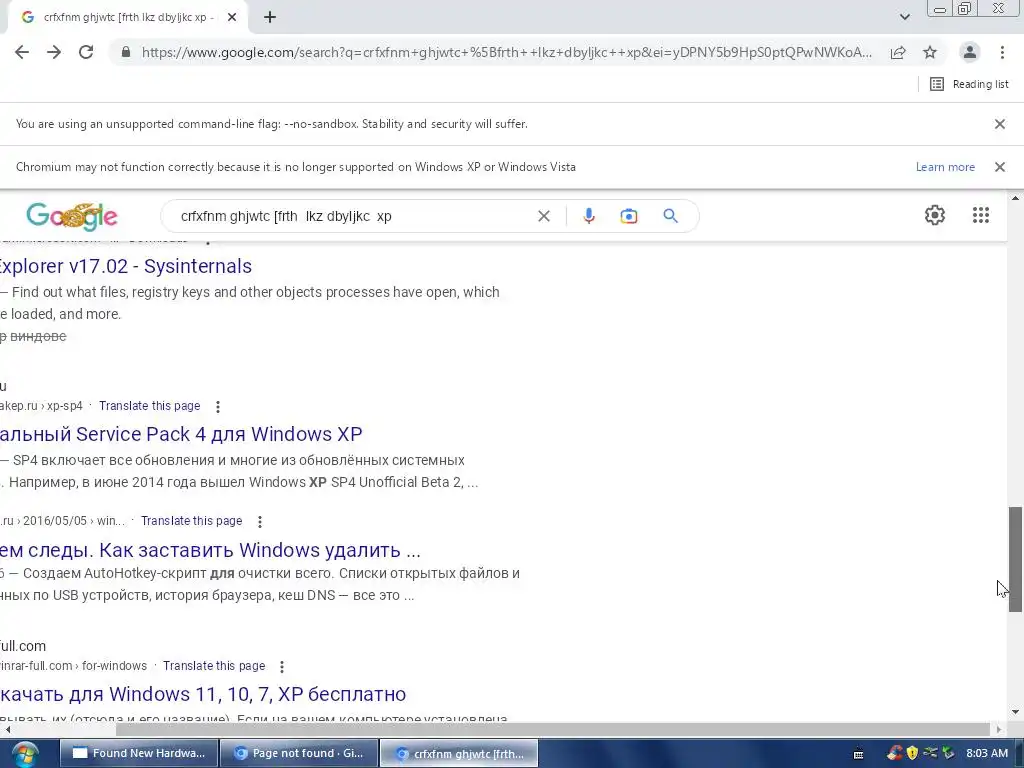Clear the Google search box

[x=543, y=216]
